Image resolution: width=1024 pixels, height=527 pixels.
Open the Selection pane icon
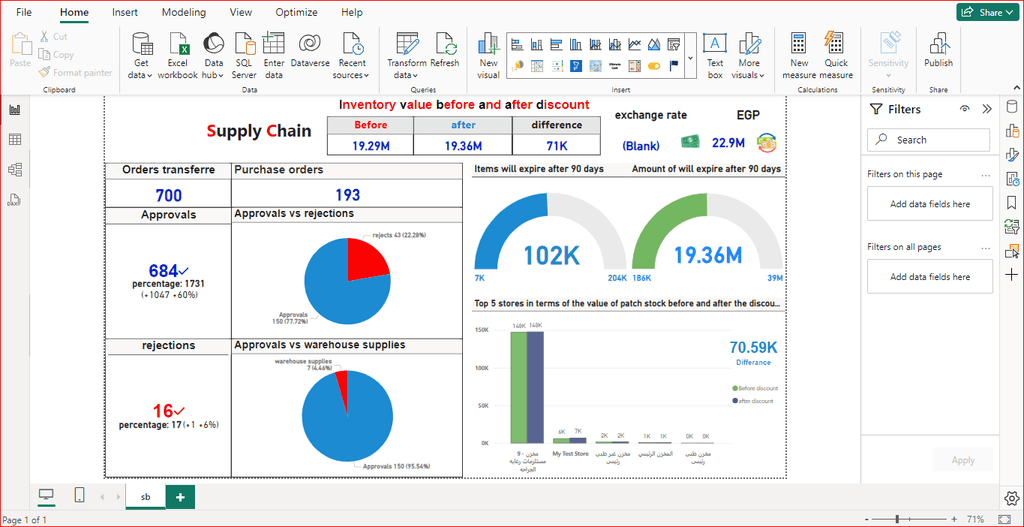[1012, 250]
